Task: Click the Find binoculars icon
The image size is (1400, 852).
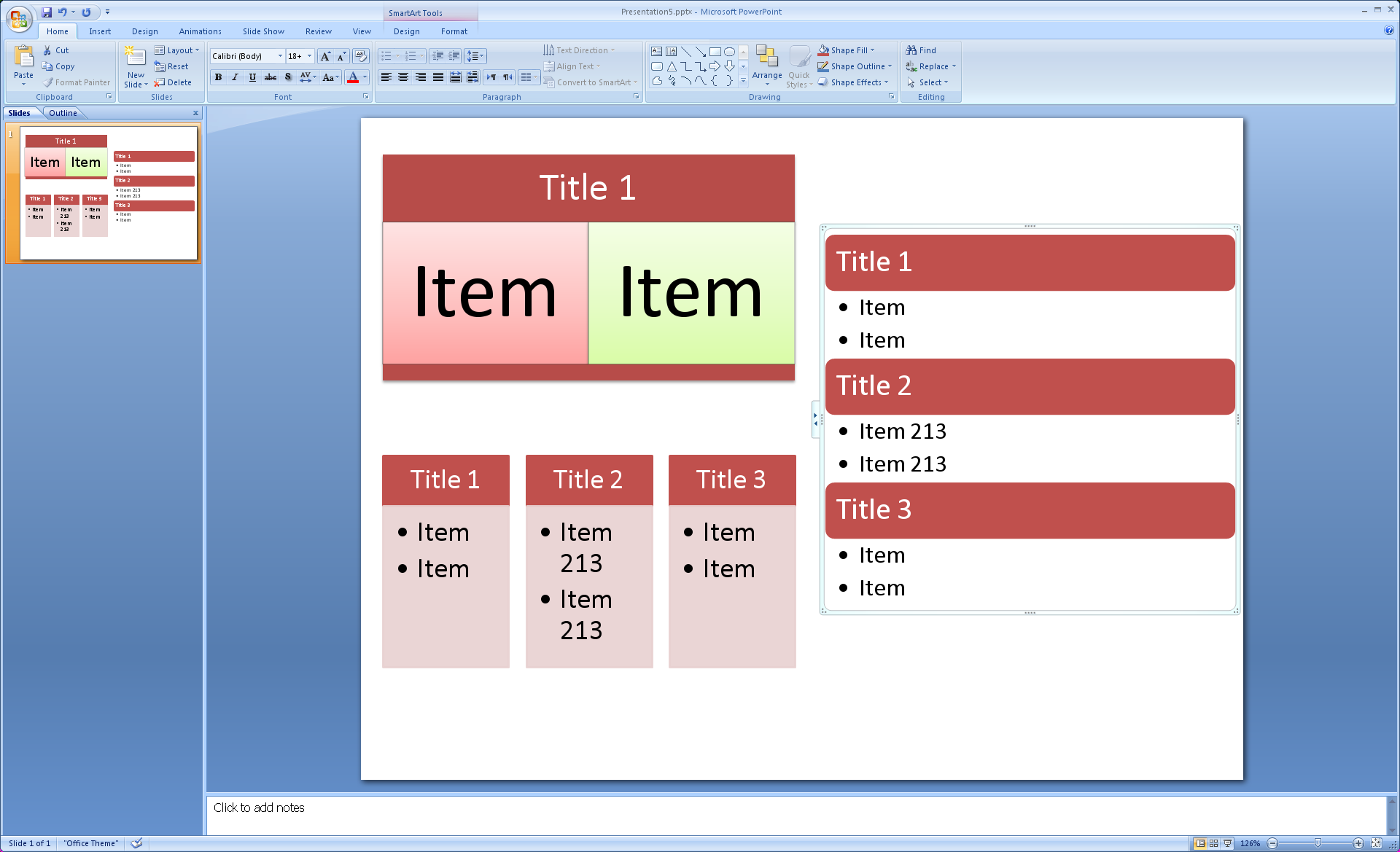Action: pyautogui.click(x=911, y=50)
